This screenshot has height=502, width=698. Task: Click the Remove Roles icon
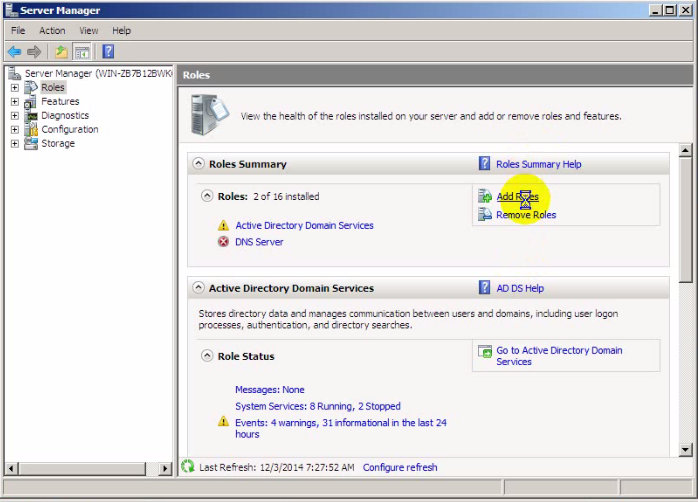pyautogui.click(x=484, y=215)
